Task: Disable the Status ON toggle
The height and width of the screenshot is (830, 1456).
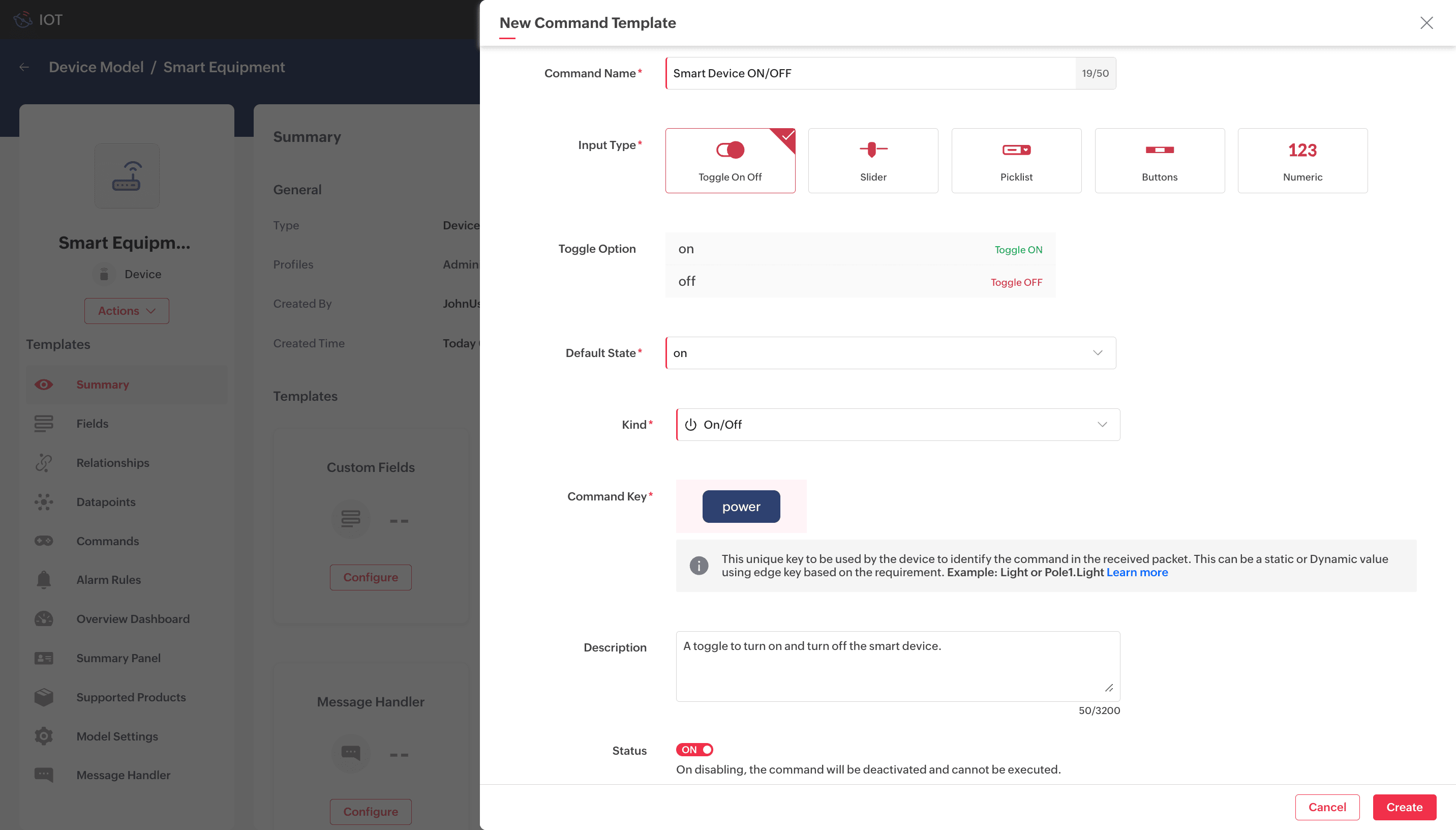Action: tap(694, 750)
